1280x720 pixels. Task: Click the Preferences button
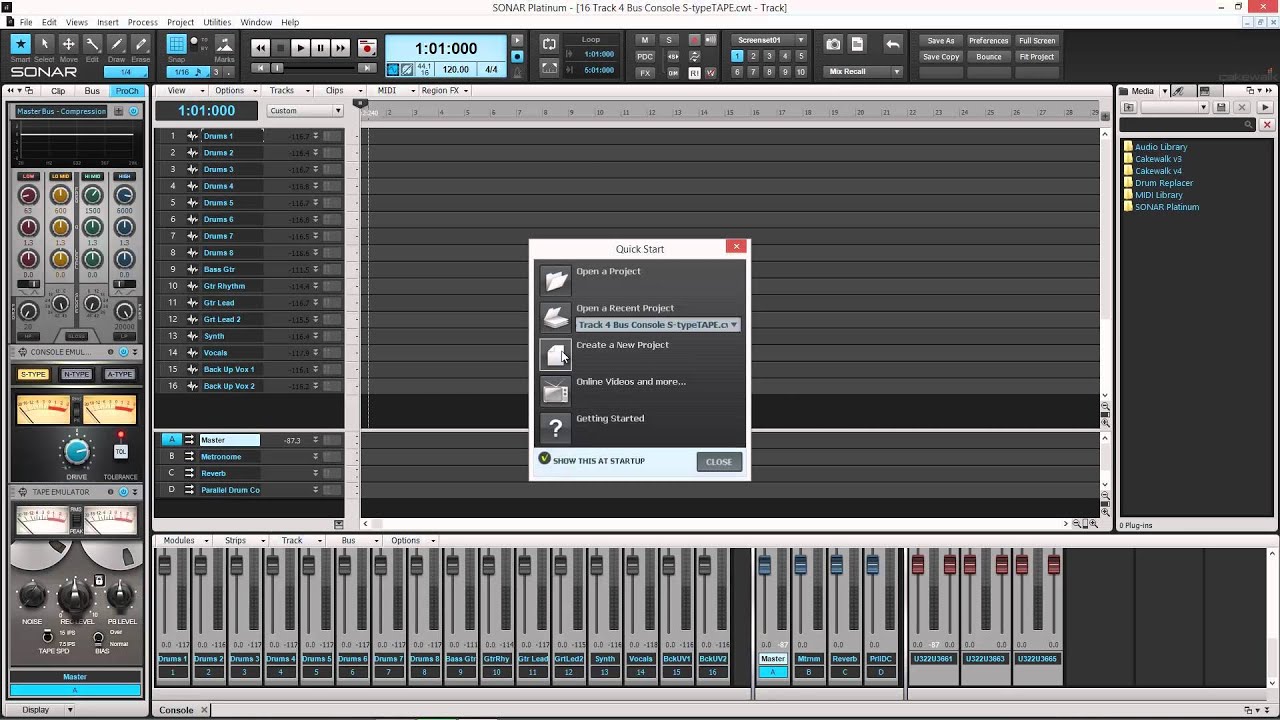pos(989,41)
